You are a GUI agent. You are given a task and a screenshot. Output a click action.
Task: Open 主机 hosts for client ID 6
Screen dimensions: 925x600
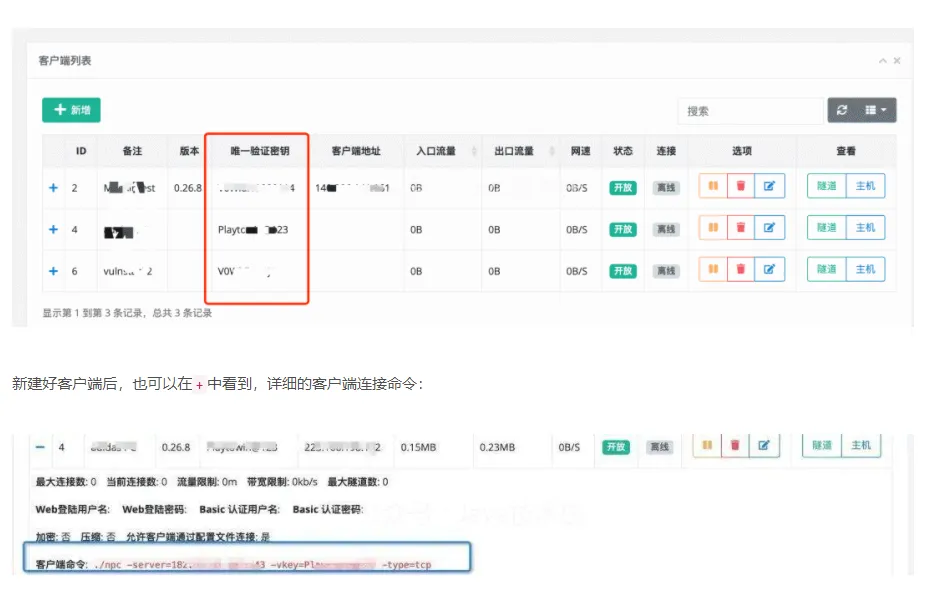pos(865,270)
